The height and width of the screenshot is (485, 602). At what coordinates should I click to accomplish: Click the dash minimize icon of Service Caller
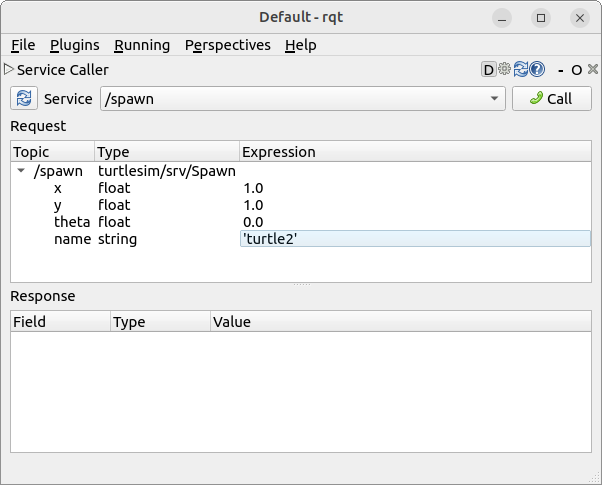point(562,70)
